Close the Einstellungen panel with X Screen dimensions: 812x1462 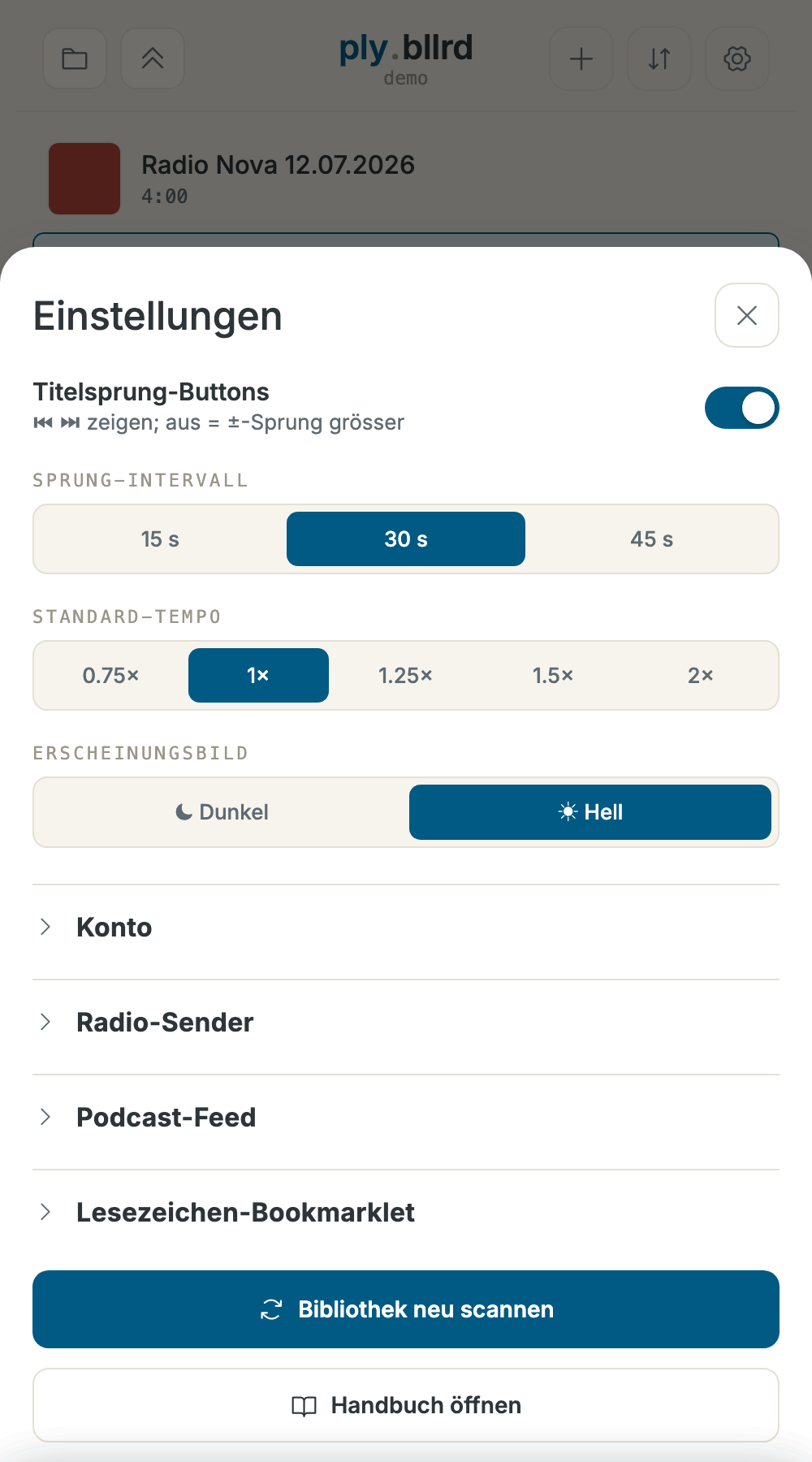[x=747, y=315]
